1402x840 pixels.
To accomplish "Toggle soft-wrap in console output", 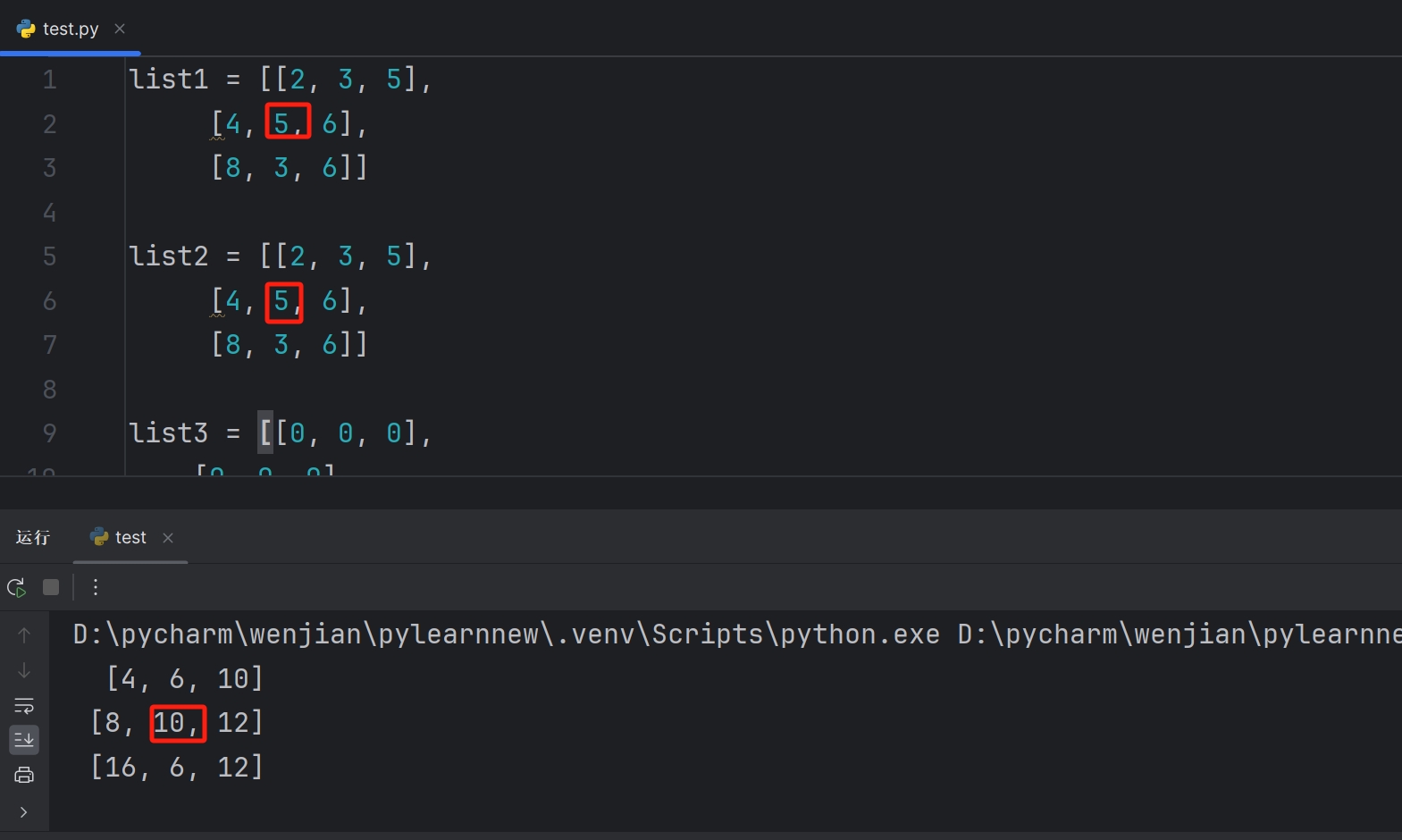I will tap(24, 705).
